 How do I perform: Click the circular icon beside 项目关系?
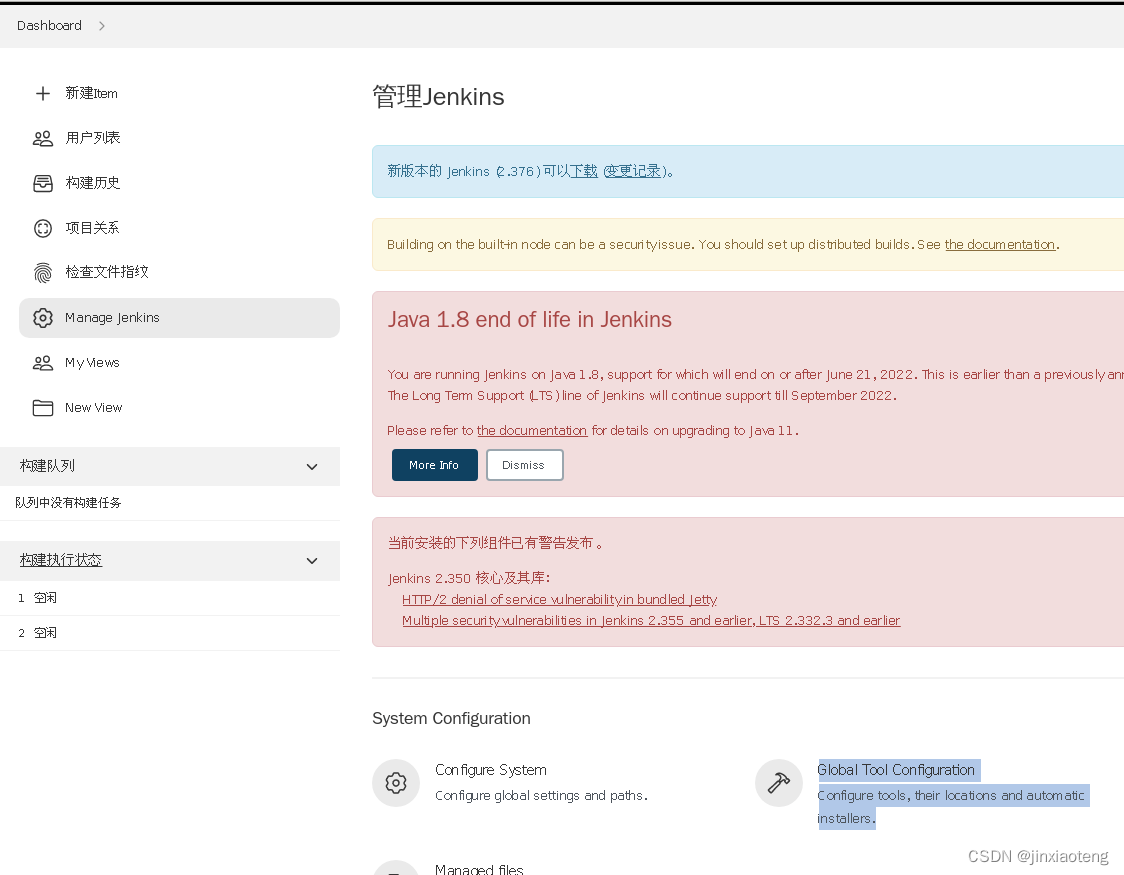point(43,228)
